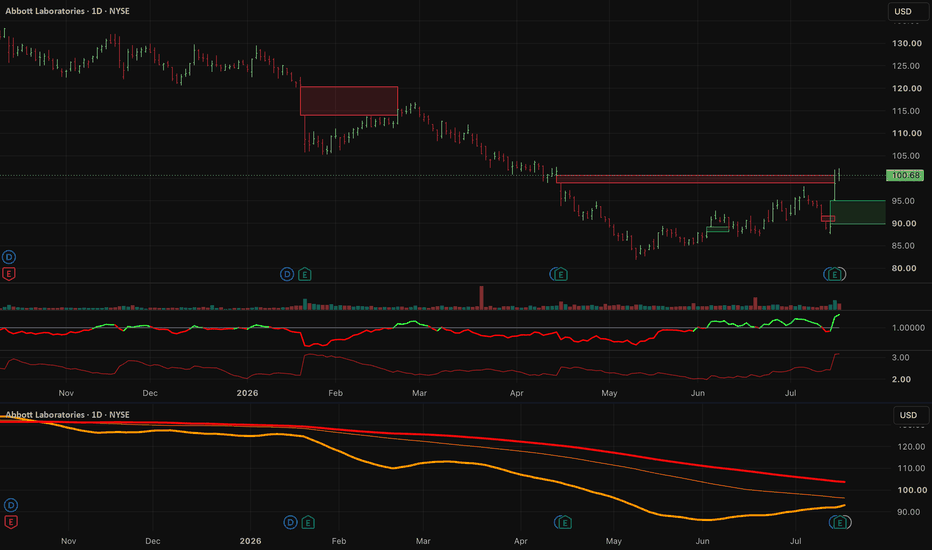Click the top chart title 'Abbott Laboratories · 1D · NYSE'
This screenshot has height=550, width=932.
coord(67,11)
